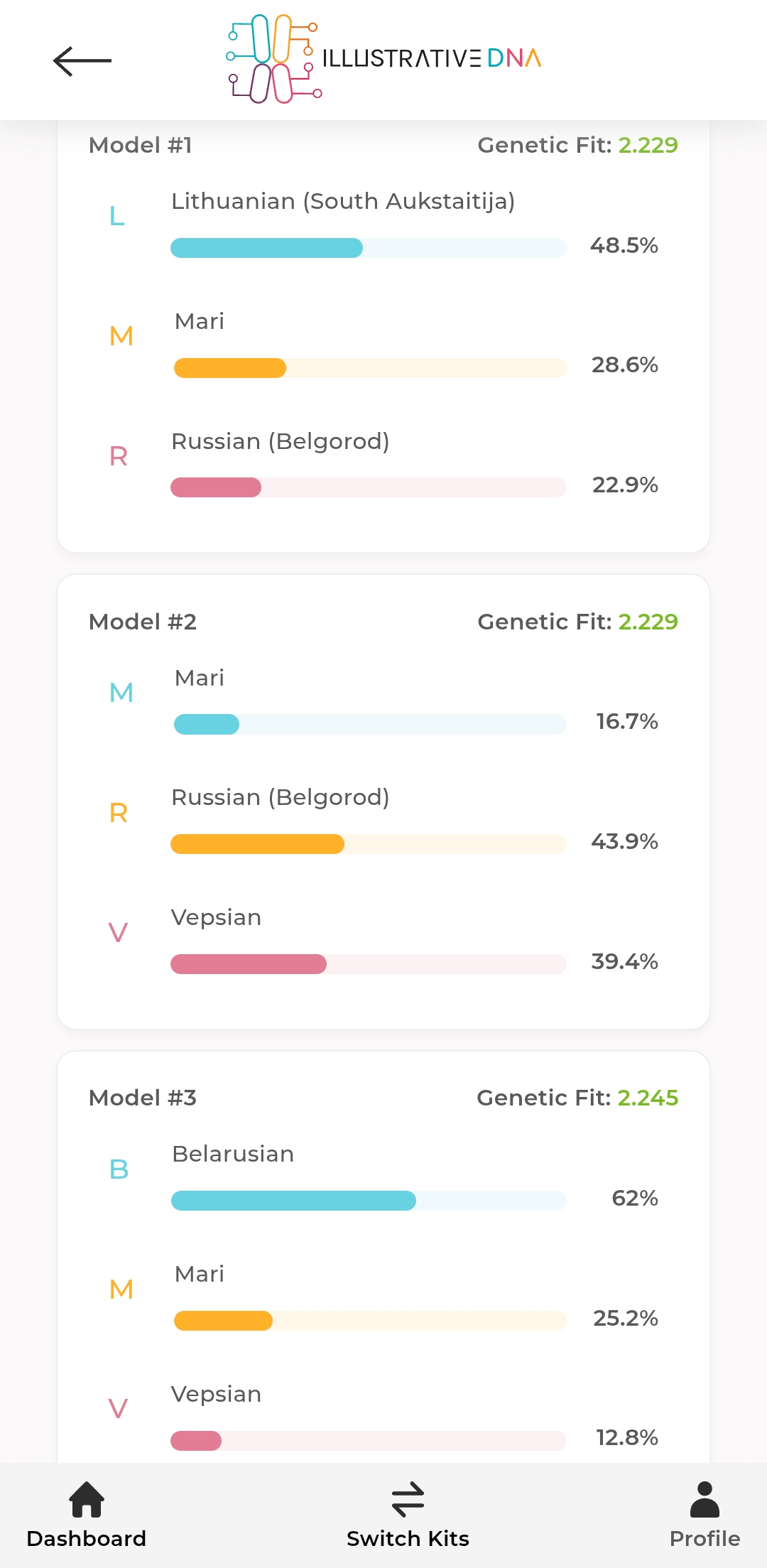Open the Dashboard tab label
Screen dimensions: 767x1568
click(x=87, y=1539)
